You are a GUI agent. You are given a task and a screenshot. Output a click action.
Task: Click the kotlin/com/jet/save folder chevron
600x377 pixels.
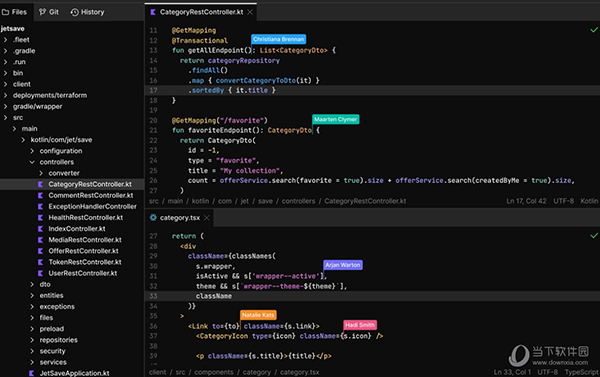(x=23, y=140)
